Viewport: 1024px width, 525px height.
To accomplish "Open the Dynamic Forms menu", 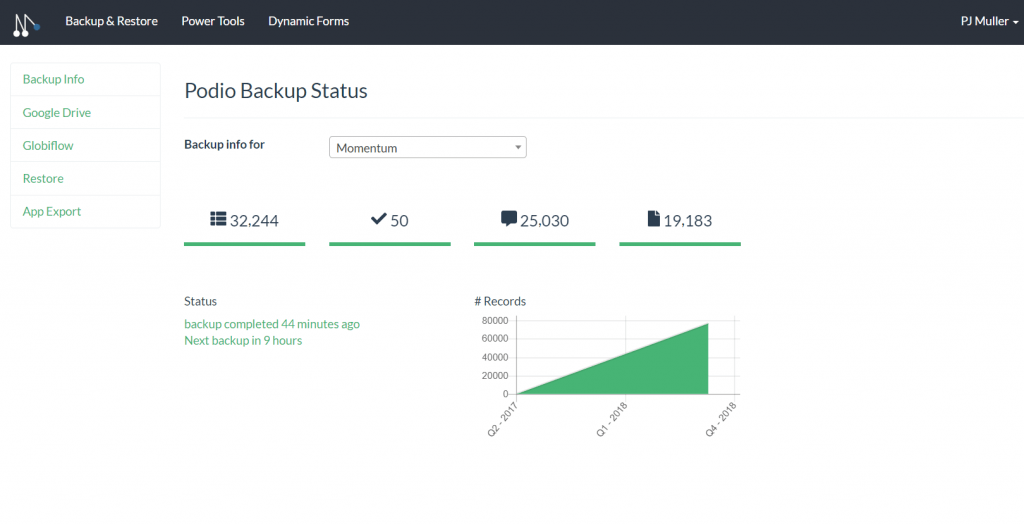I will click(308, 21).
